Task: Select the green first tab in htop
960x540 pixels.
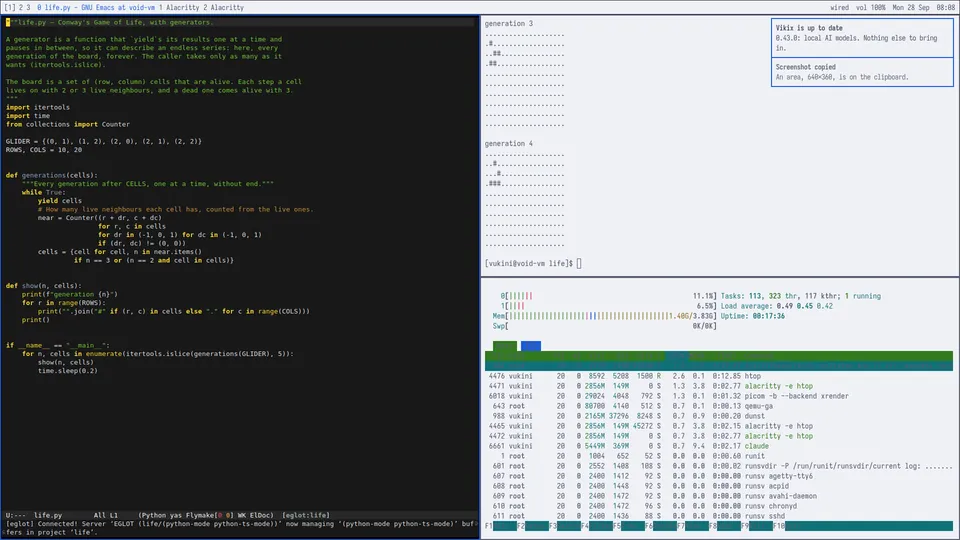Action: click(x=504, y=346)
